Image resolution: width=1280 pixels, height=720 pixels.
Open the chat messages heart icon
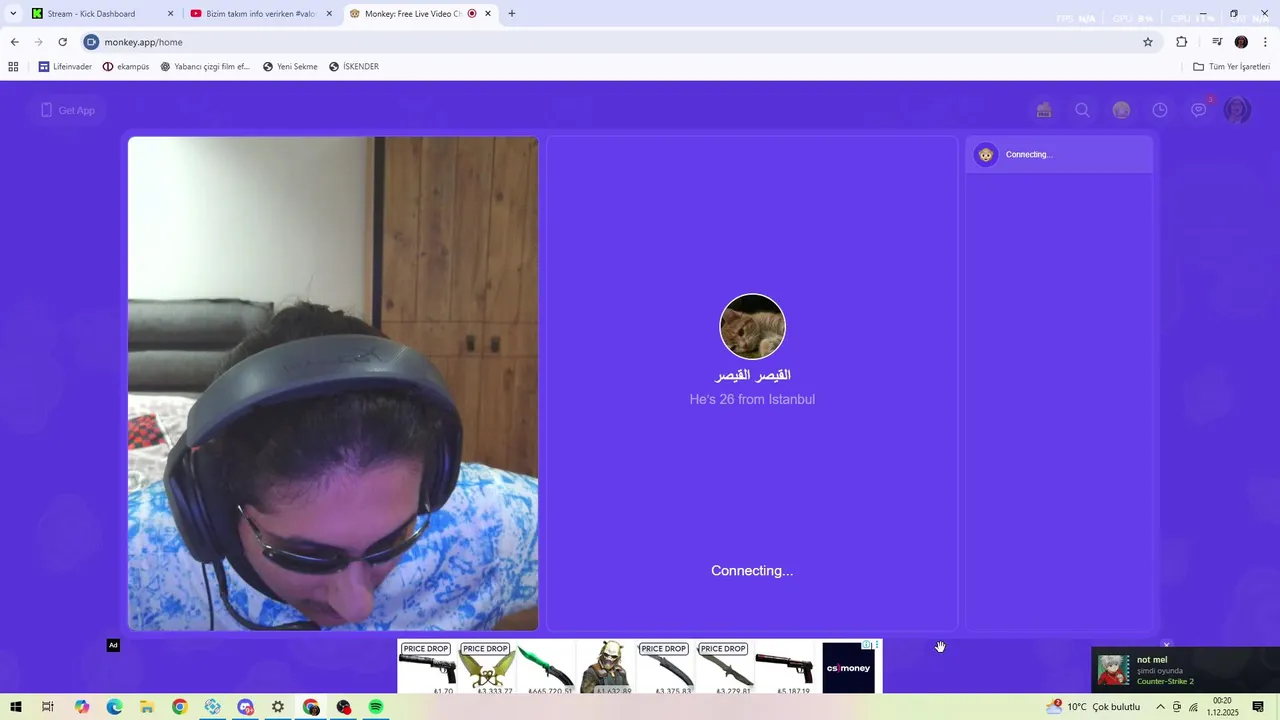click(x=1199, y=110)
